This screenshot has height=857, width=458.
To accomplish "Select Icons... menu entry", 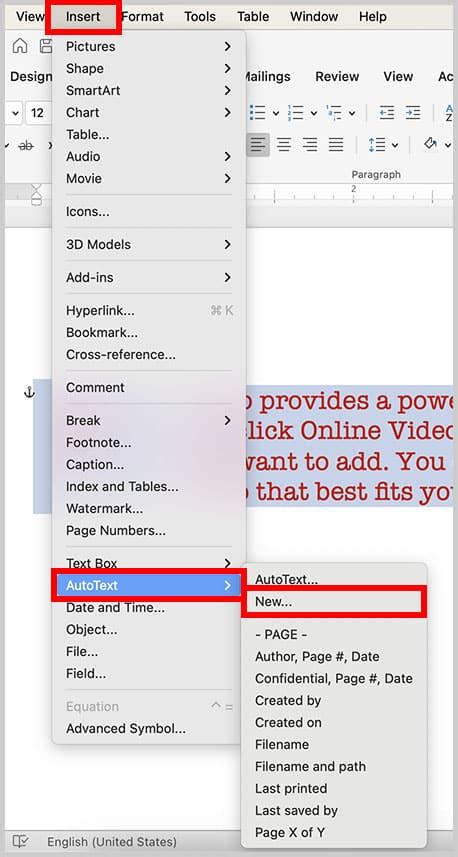I will click(x=149, y=212).
